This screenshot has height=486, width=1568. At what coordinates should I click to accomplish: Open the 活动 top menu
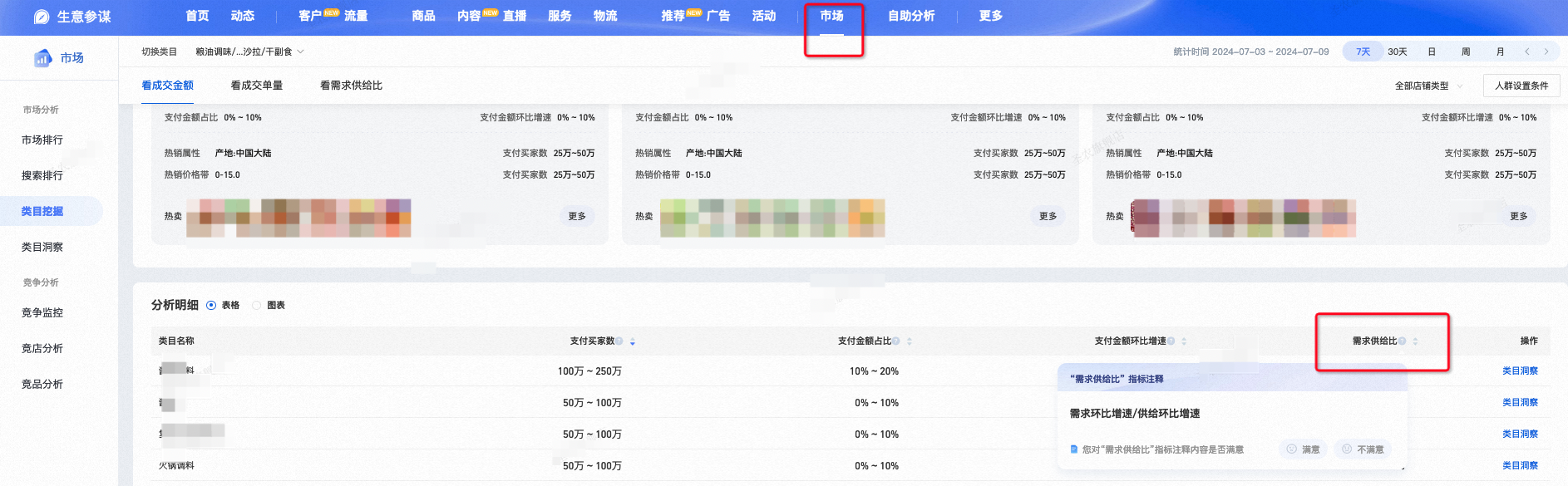click(x=764, y=16)
